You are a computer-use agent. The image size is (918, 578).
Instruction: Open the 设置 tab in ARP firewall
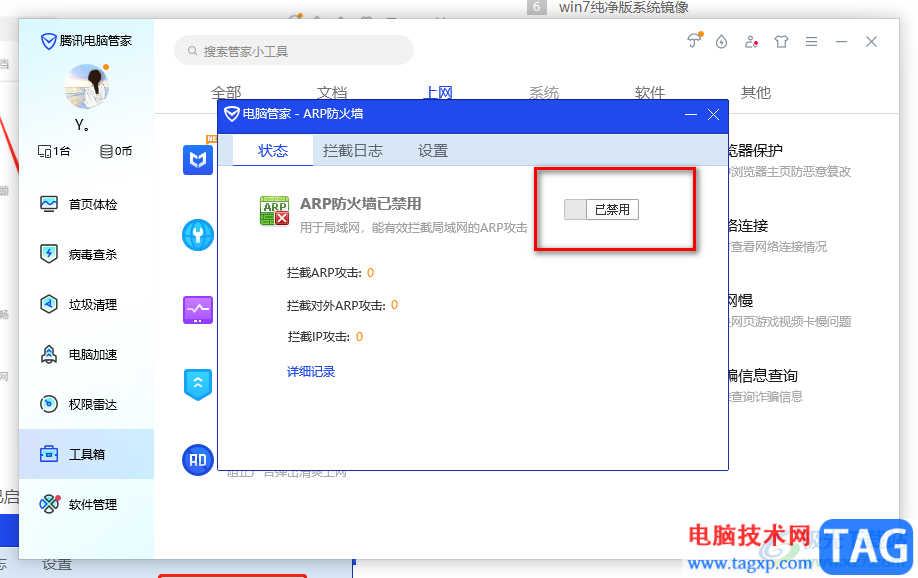(433, 151)
